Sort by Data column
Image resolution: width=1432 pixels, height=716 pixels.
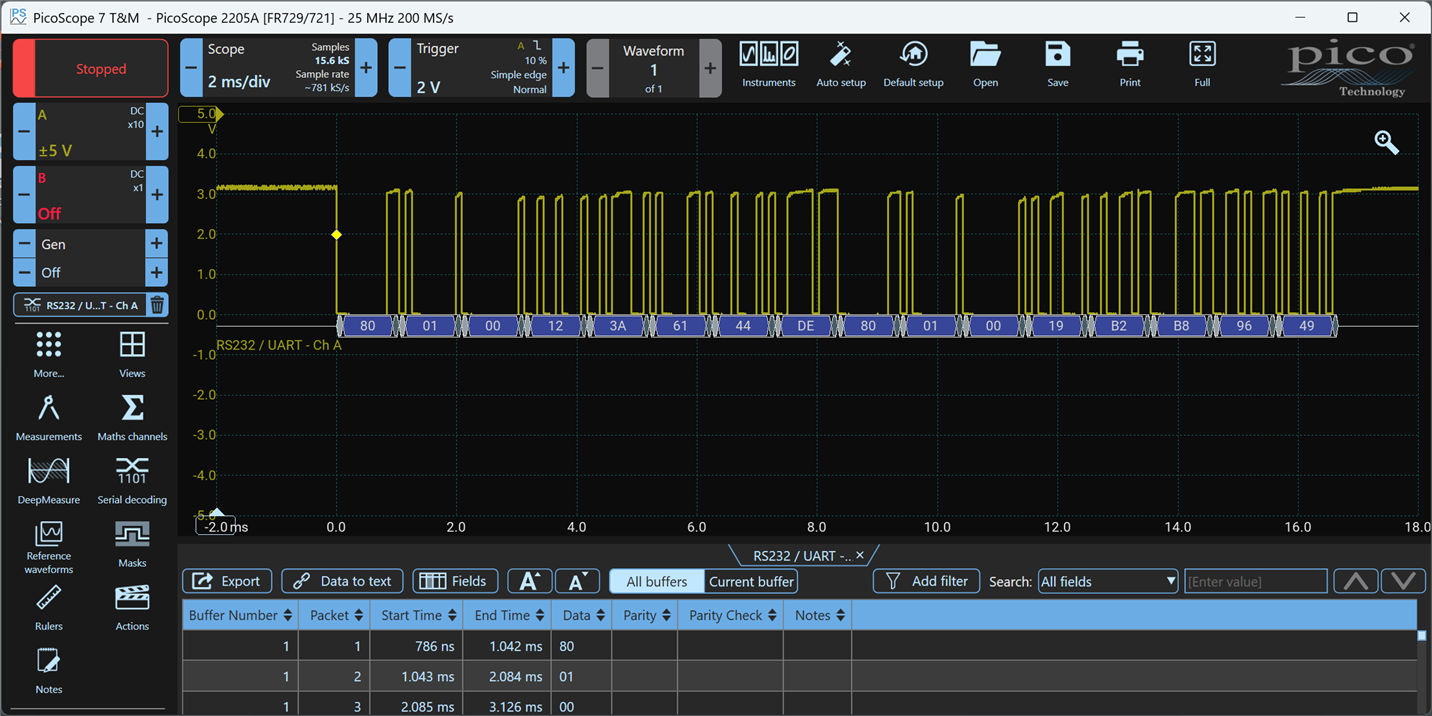click(x=581, y=615)
